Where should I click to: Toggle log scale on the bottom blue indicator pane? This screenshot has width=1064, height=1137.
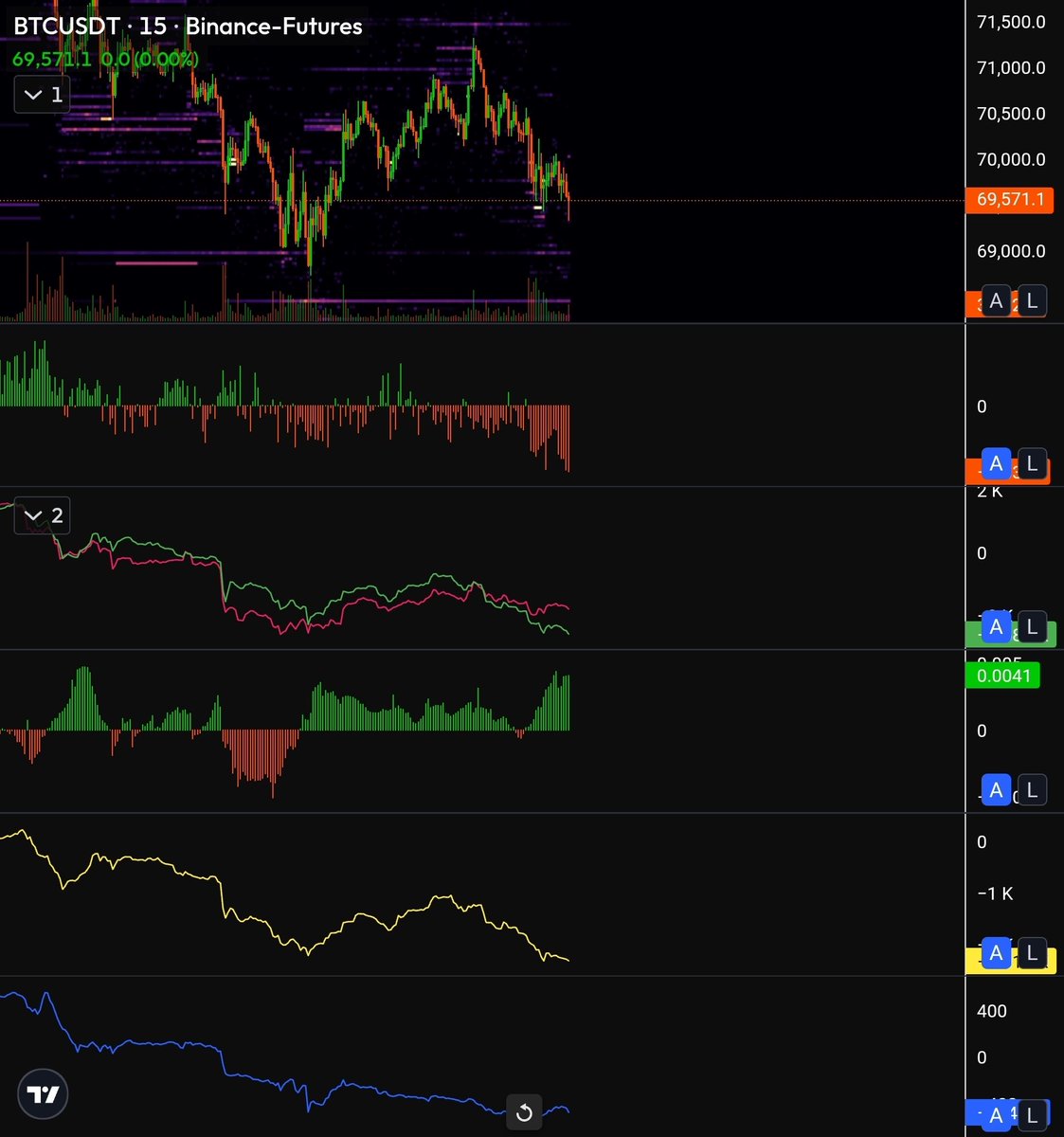1031,1113
